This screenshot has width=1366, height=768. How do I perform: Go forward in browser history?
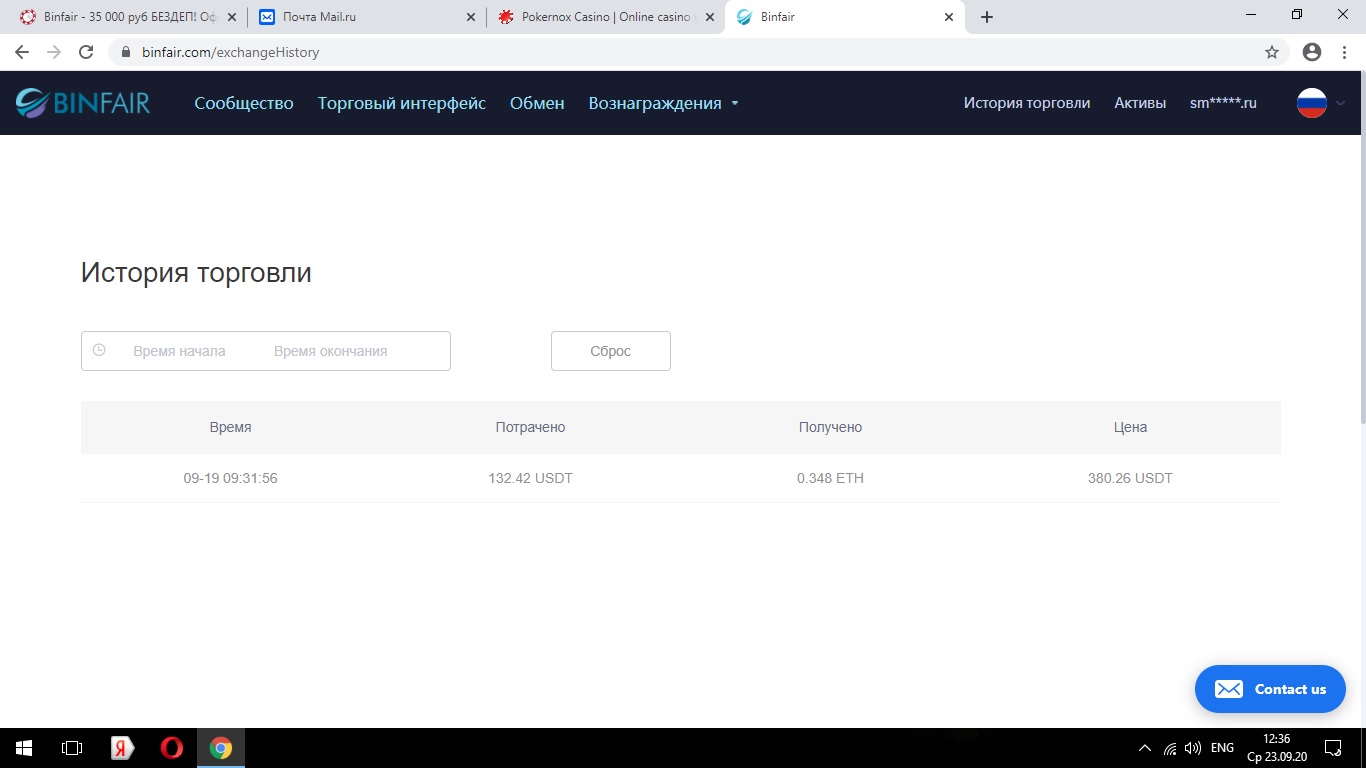(x=54, y=52)
